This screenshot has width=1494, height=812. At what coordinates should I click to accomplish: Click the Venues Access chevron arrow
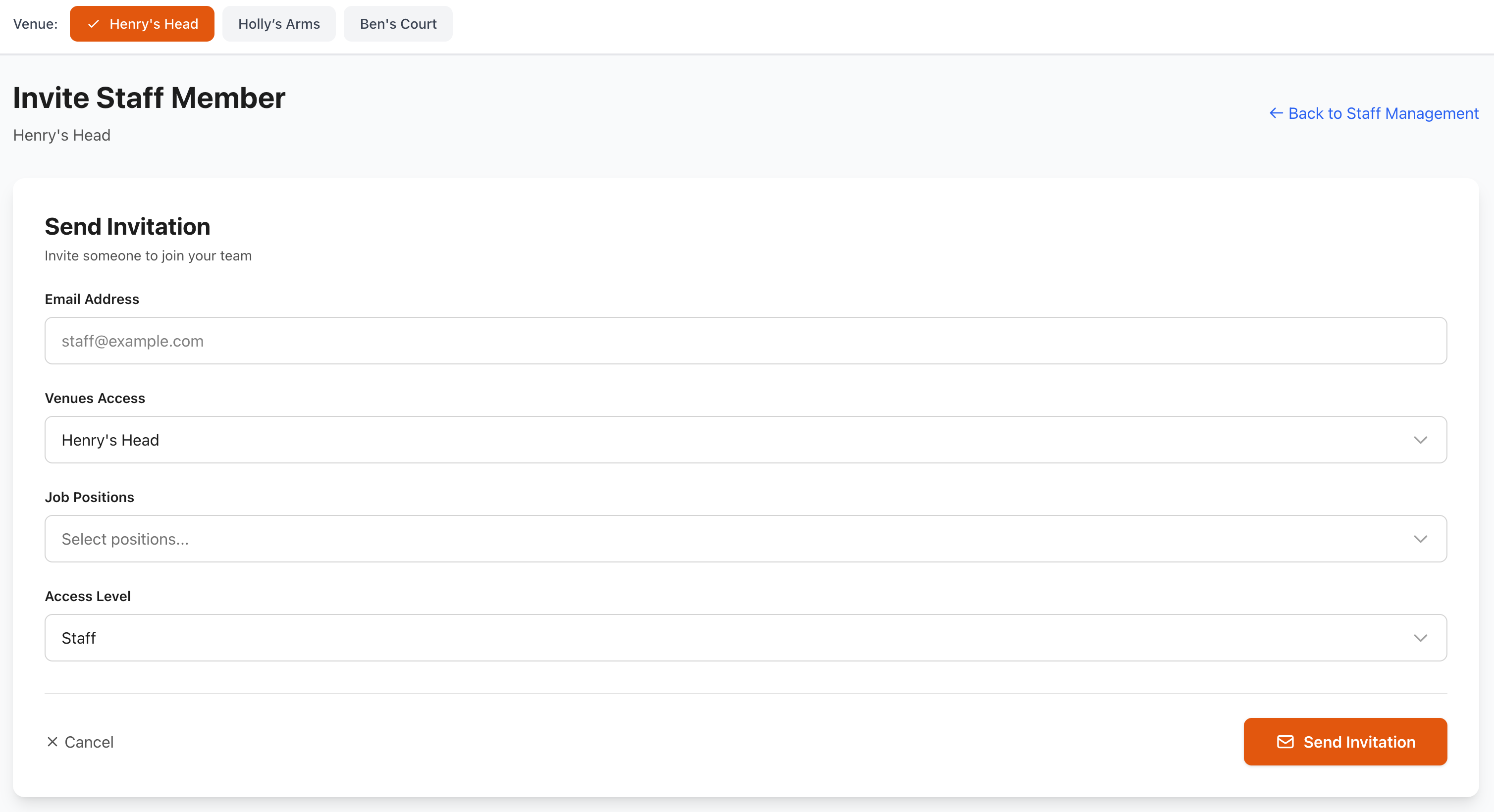1420,440
